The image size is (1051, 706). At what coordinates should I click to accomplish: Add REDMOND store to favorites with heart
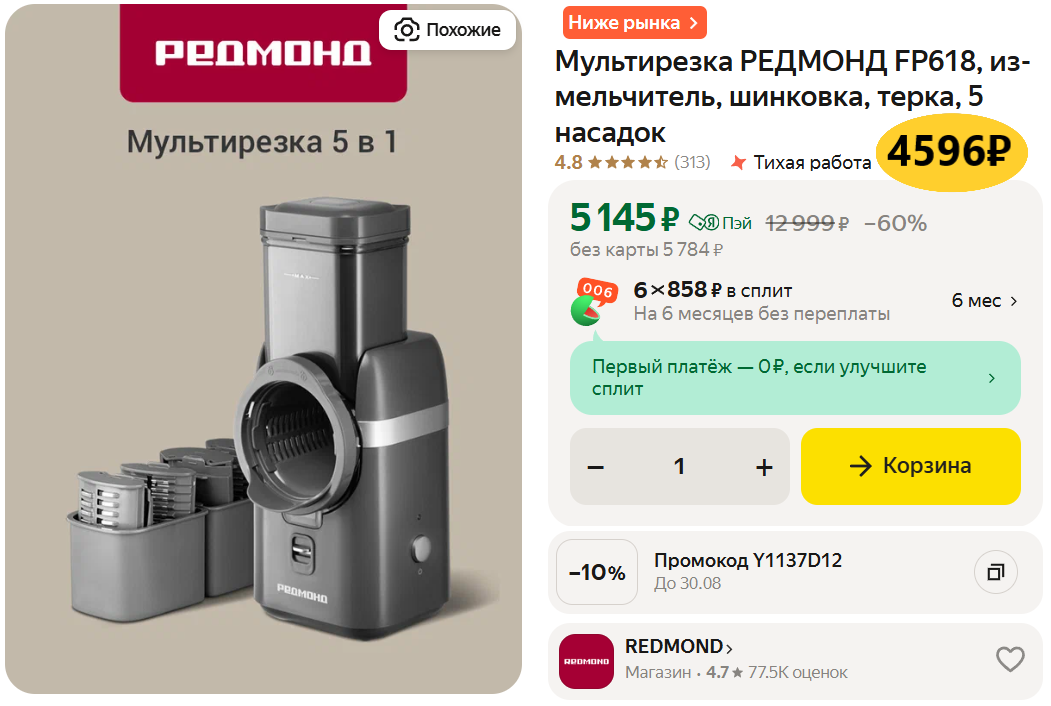(1009, 659)
